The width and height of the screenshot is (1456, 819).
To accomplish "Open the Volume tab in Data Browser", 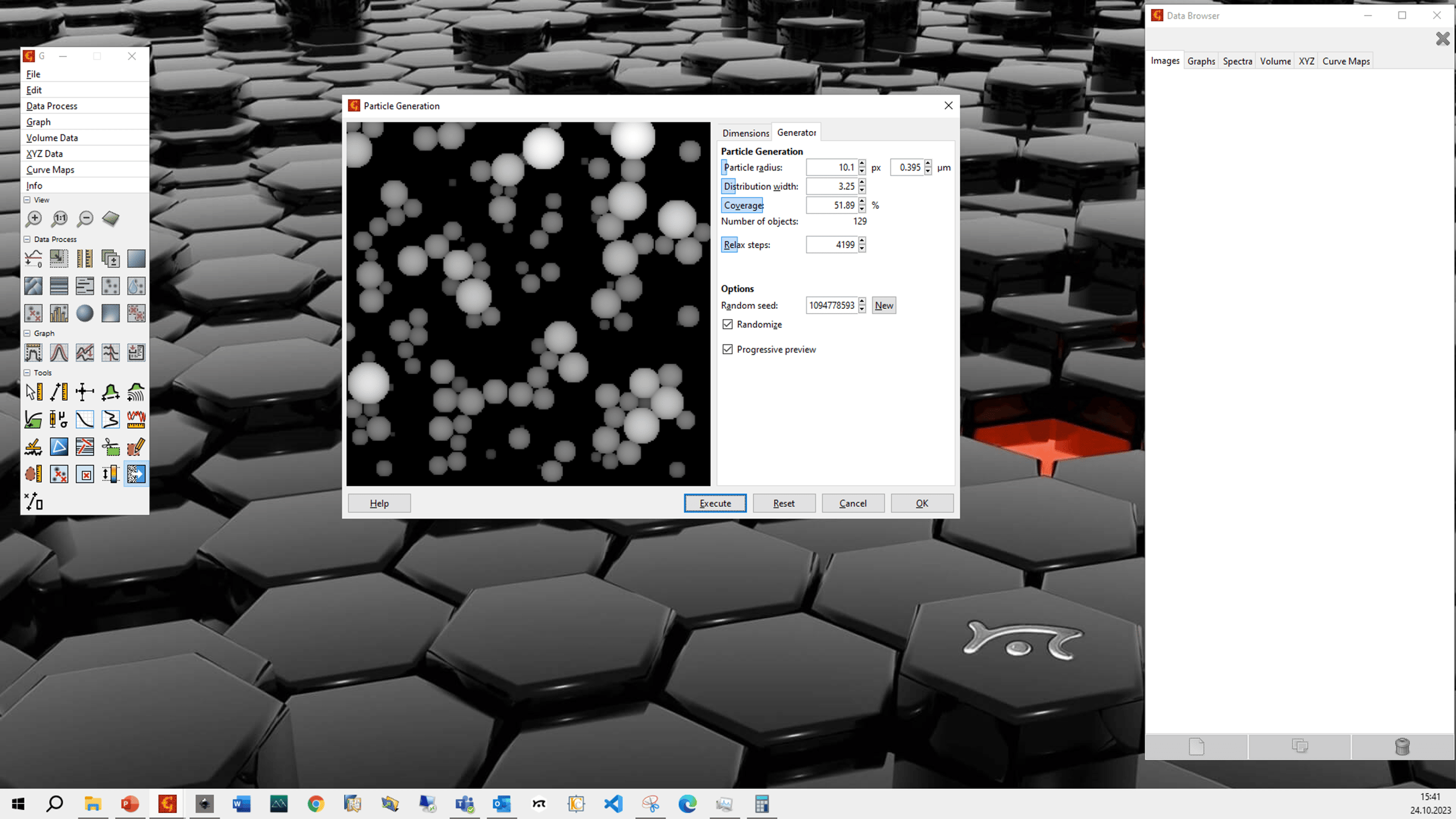I will click(1275, 61).
